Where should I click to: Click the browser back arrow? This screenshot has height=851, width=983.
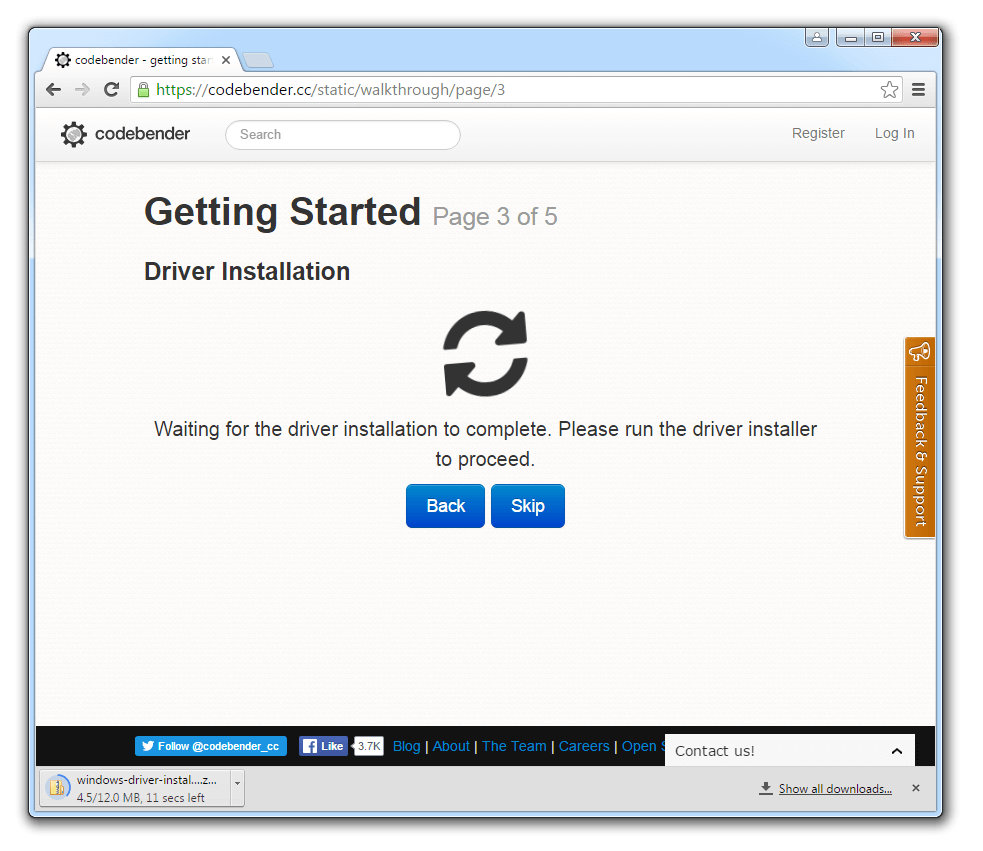[54, 90]
